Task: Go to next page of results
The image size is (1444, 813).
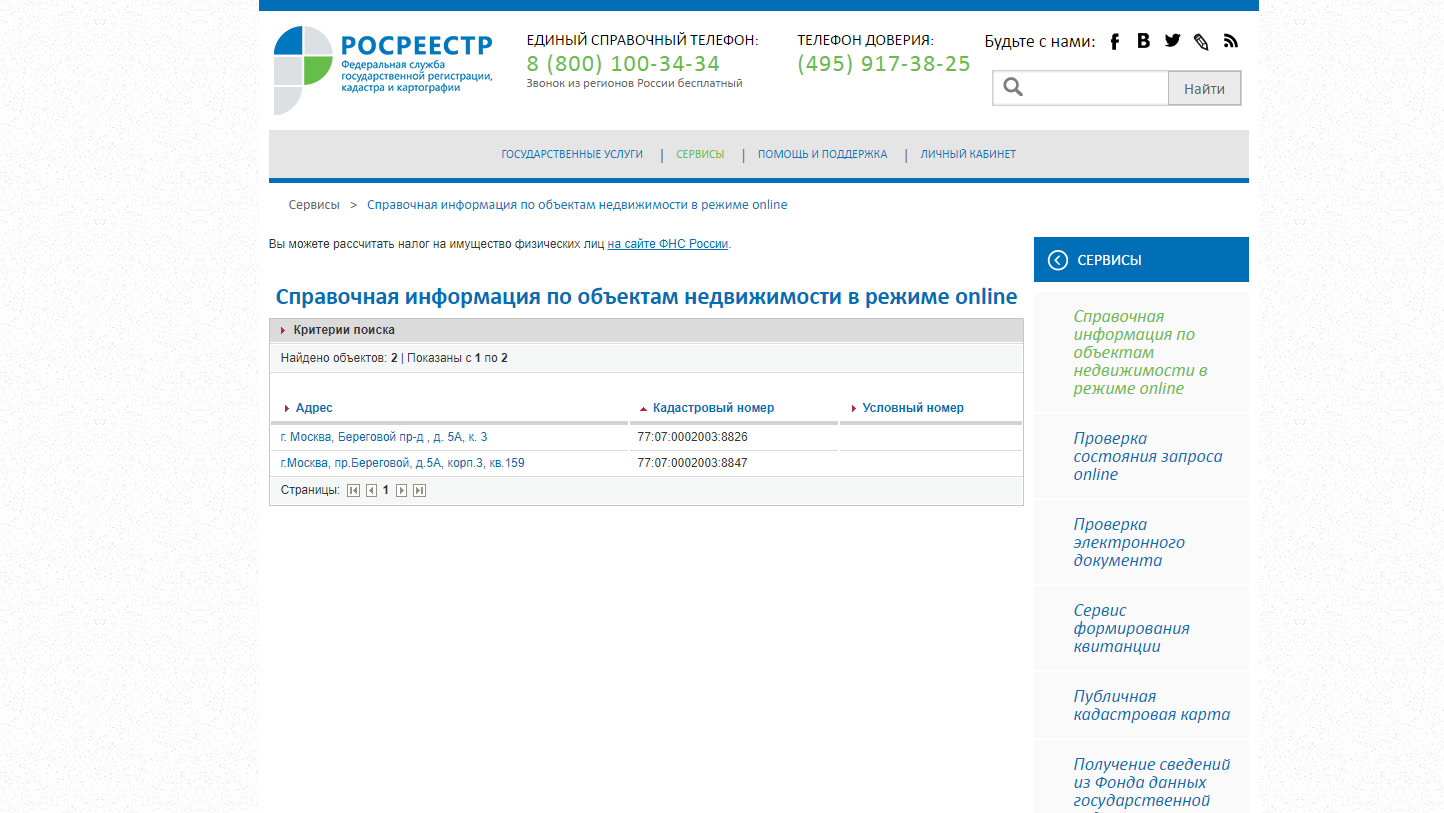Action: click(402, 490)
